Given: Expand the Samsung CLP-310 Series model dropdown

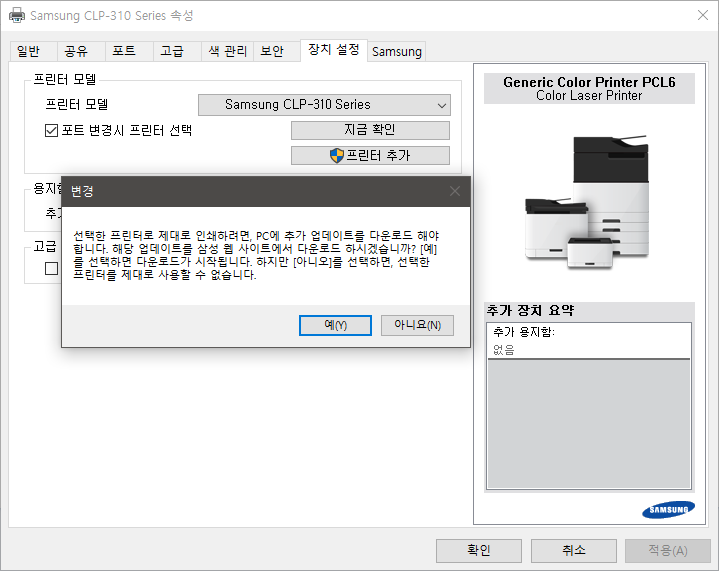Looking at the screenshot, I should [324, 105].
